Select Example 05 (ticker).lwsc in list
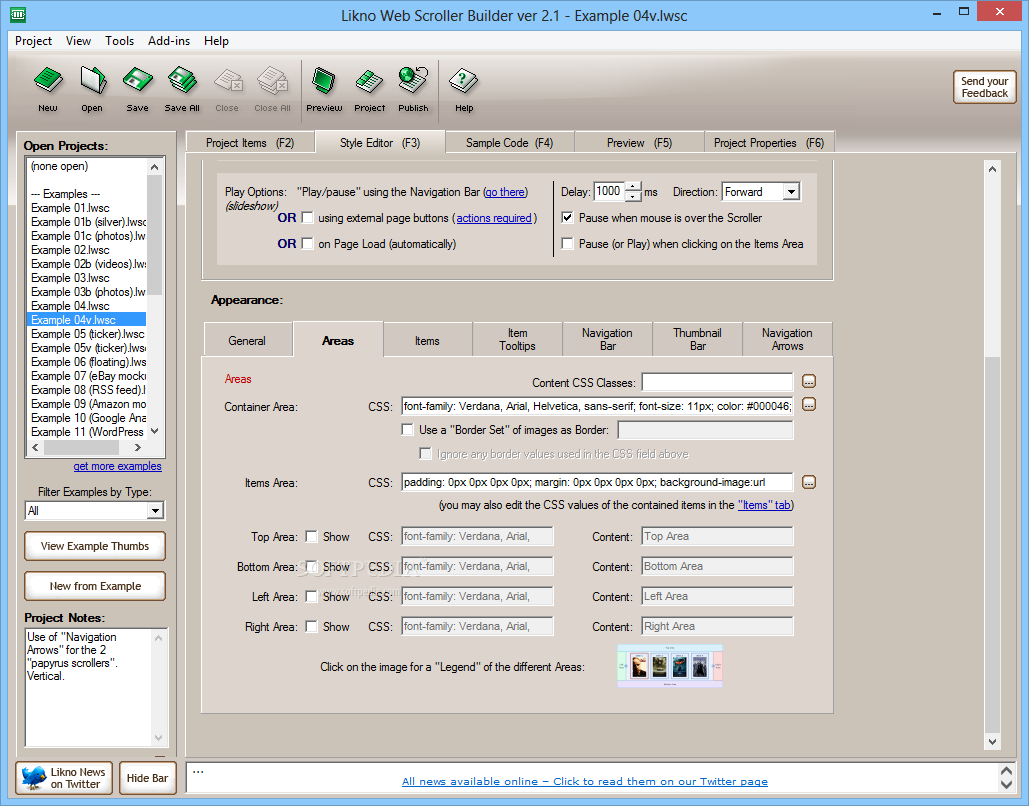Image resolution: width=1029 pixels, height=806 pixels. pos(87,333)
